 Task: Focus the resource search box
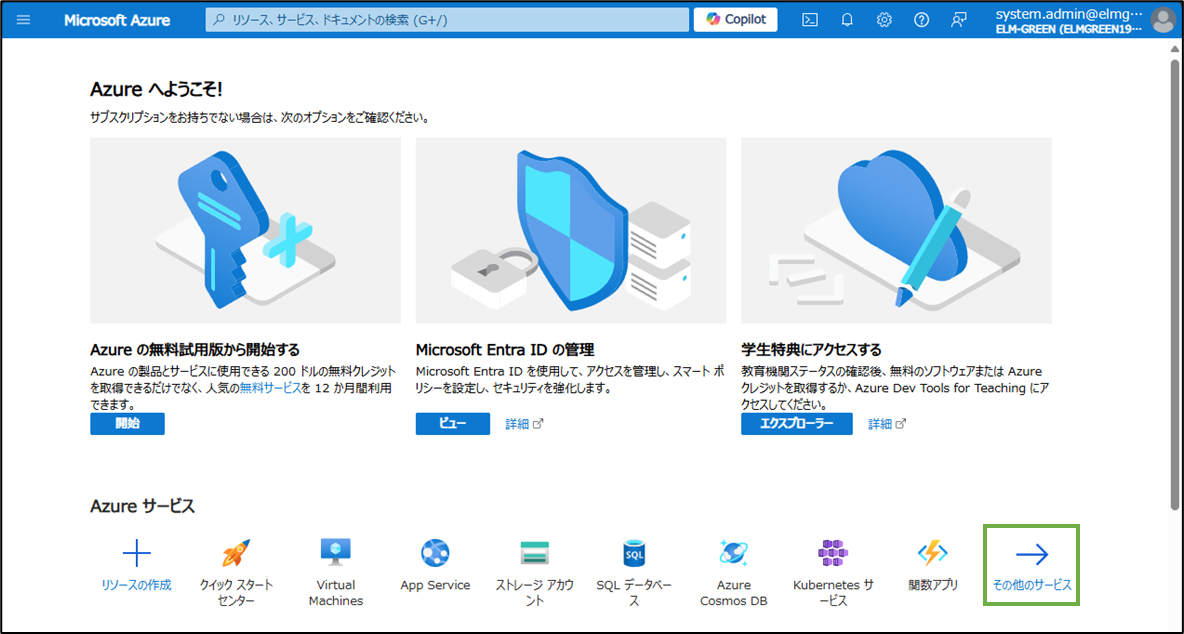pyautogui.click(x=447, y=20)
